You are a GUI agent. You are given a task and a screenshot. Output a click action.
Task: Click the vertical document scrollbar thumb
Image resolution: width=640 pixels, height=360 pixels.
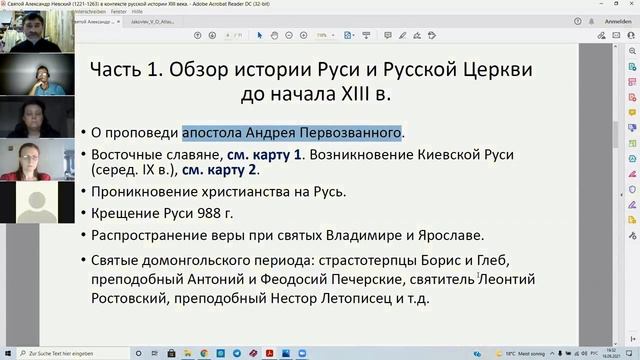tap(616, 135)
